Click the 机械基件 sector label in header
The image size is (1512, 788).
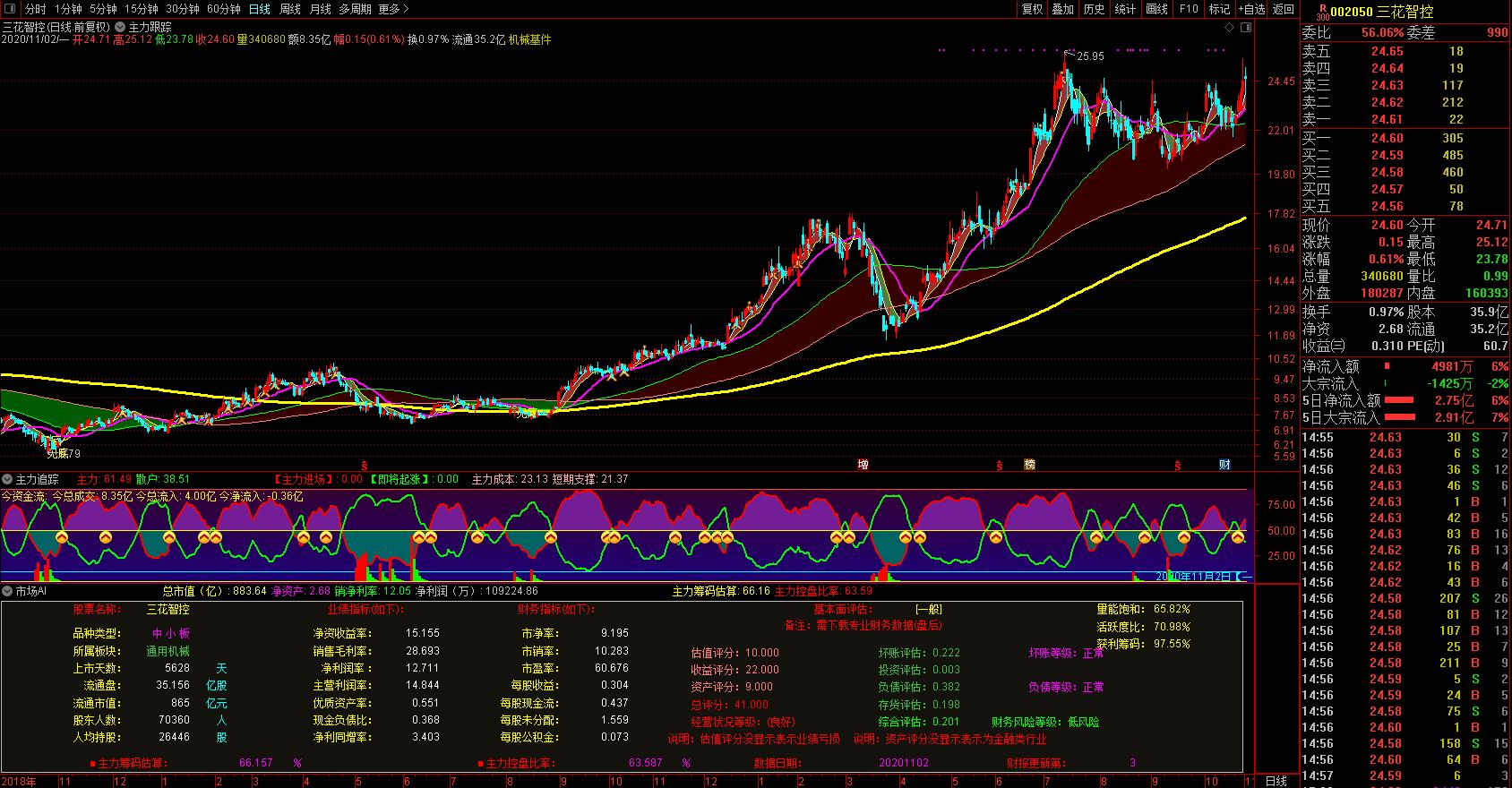[x=530, y=39]
